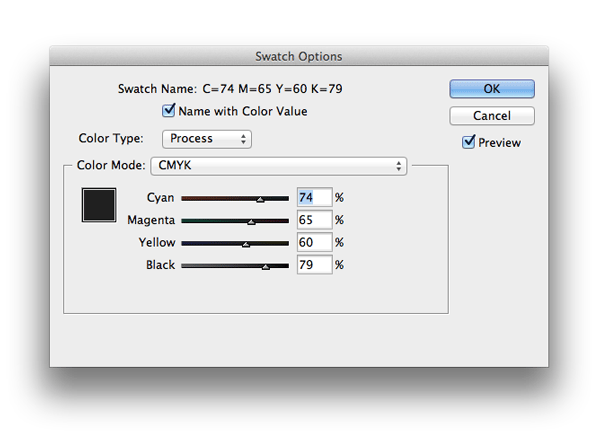Click the Swatch Options title bar
Screen dimensions: 600x432
pyautogui.click(x=299, y=57)
